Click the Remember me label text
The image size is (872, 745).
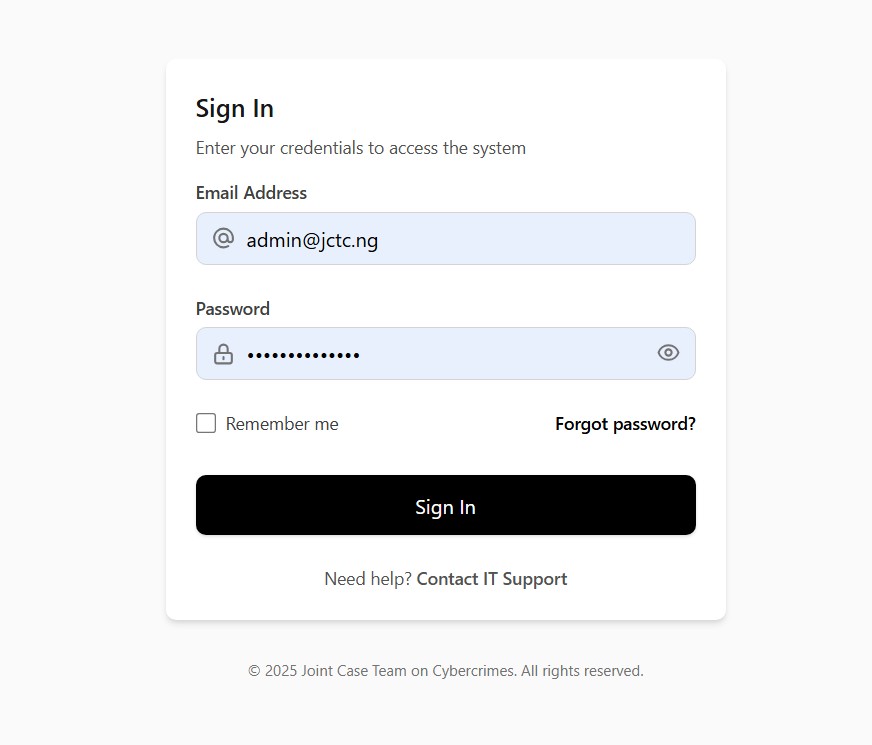point(282,424)
